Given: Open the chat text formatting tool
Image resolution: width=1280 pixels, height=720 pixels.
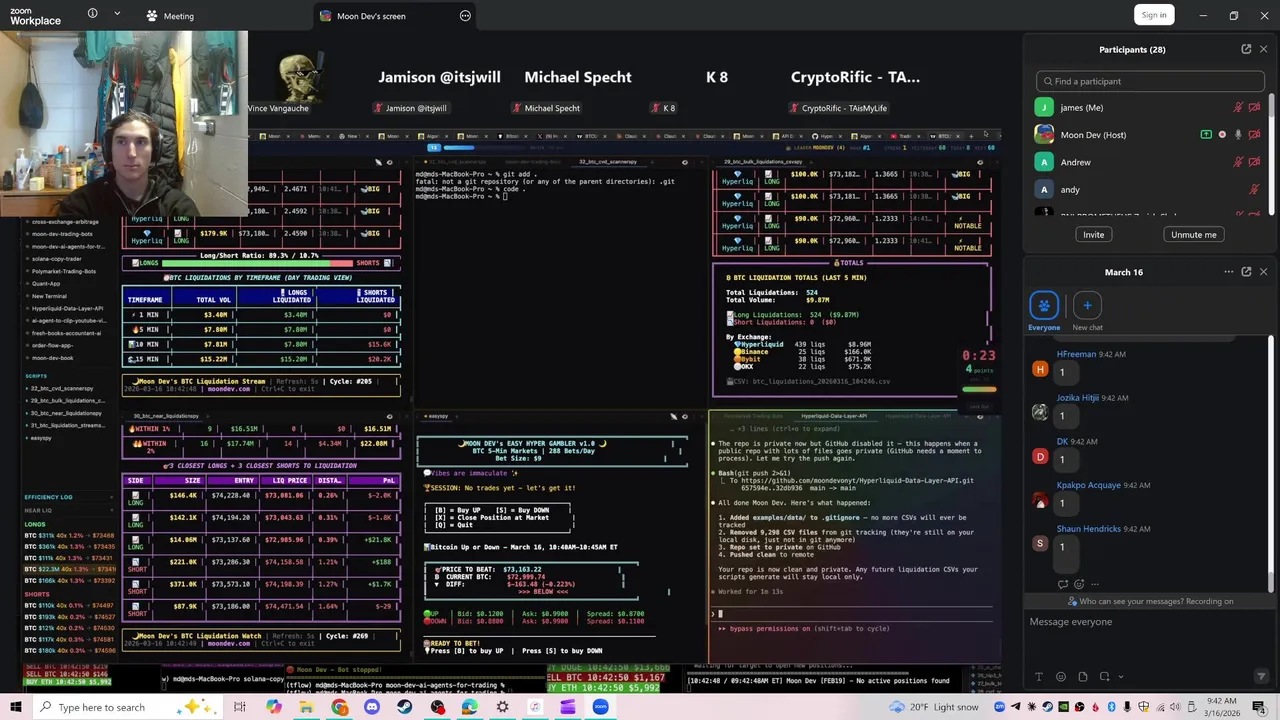Looking at the screenshot, I should tap(1039, 677).
